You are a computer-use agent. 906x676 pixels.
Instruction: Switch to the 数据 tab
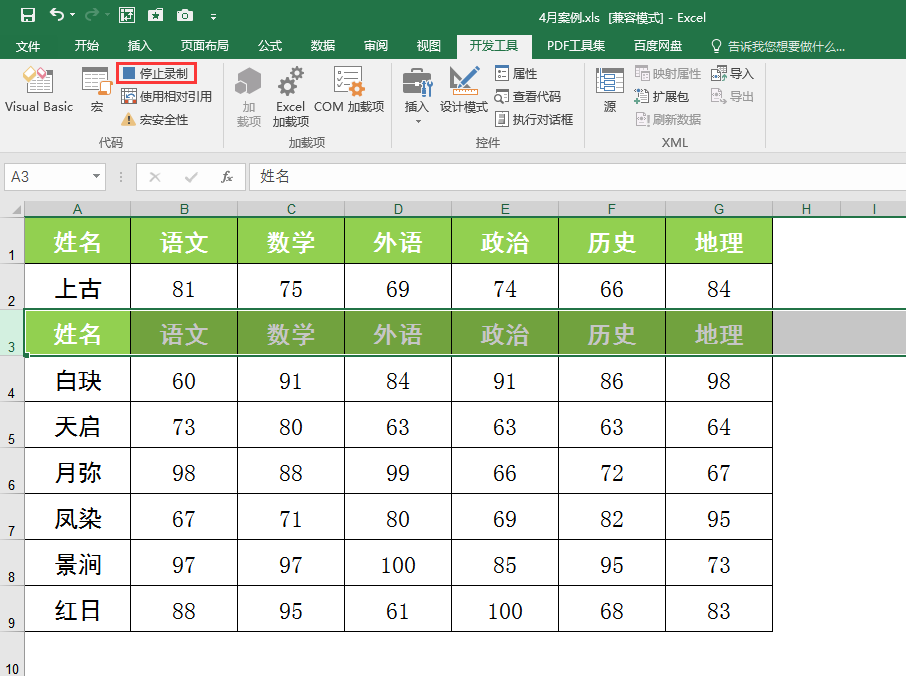(323, 46)
